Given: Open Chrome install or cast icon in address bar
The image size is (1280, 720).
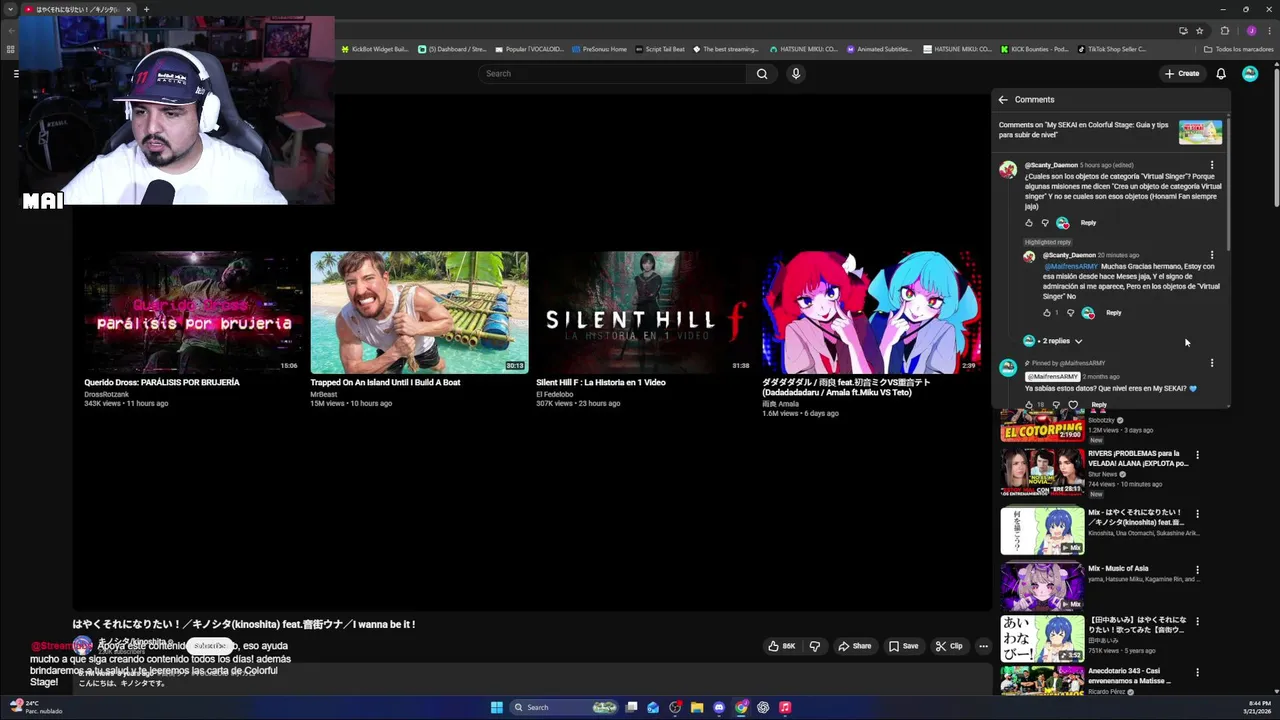Looking at the screenshot, I should pyautogui.click(x=1183, y=30).
